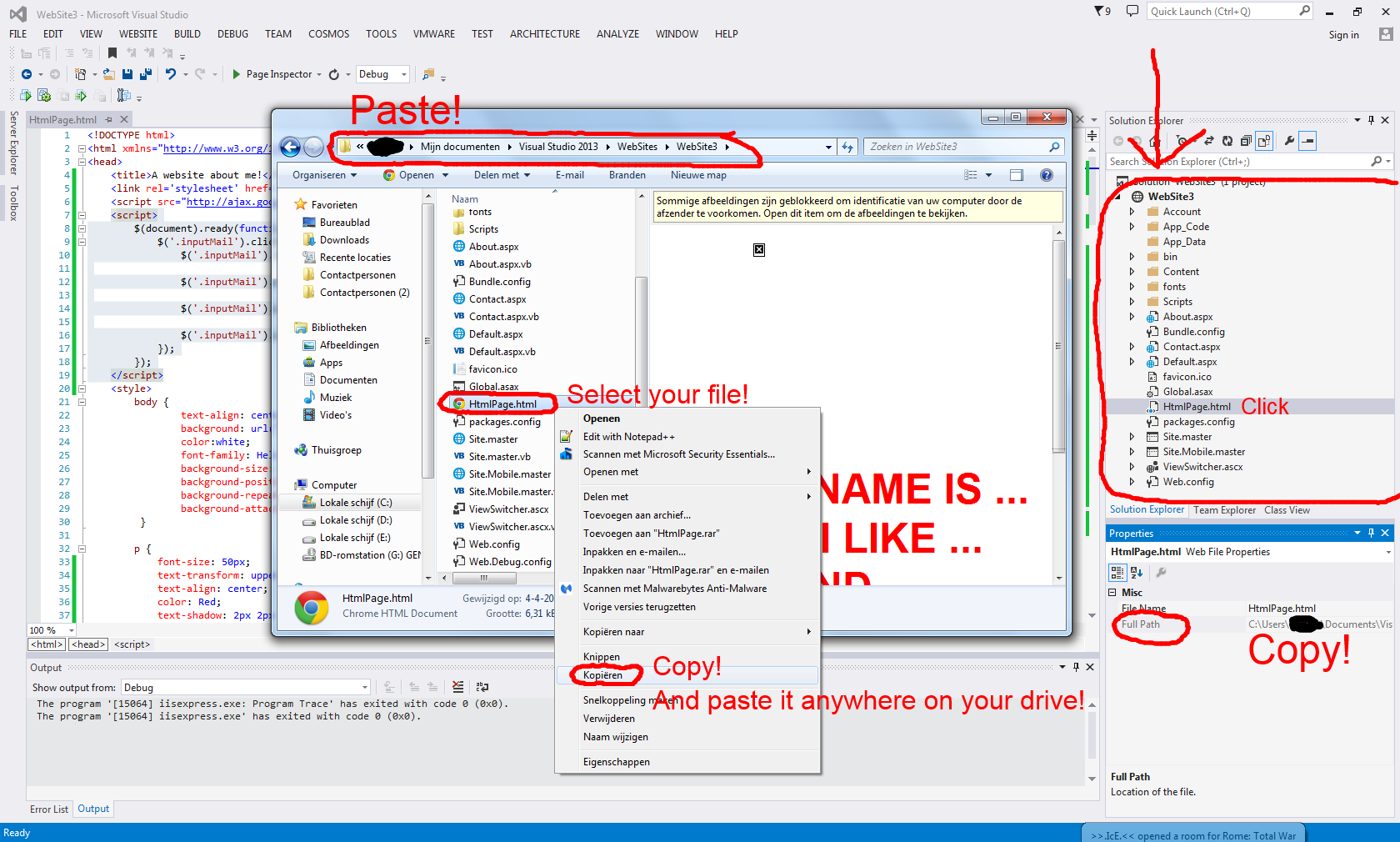1400x842 pixels.
Task: Click the Undo toolbar icon
Action: (170, 74)
